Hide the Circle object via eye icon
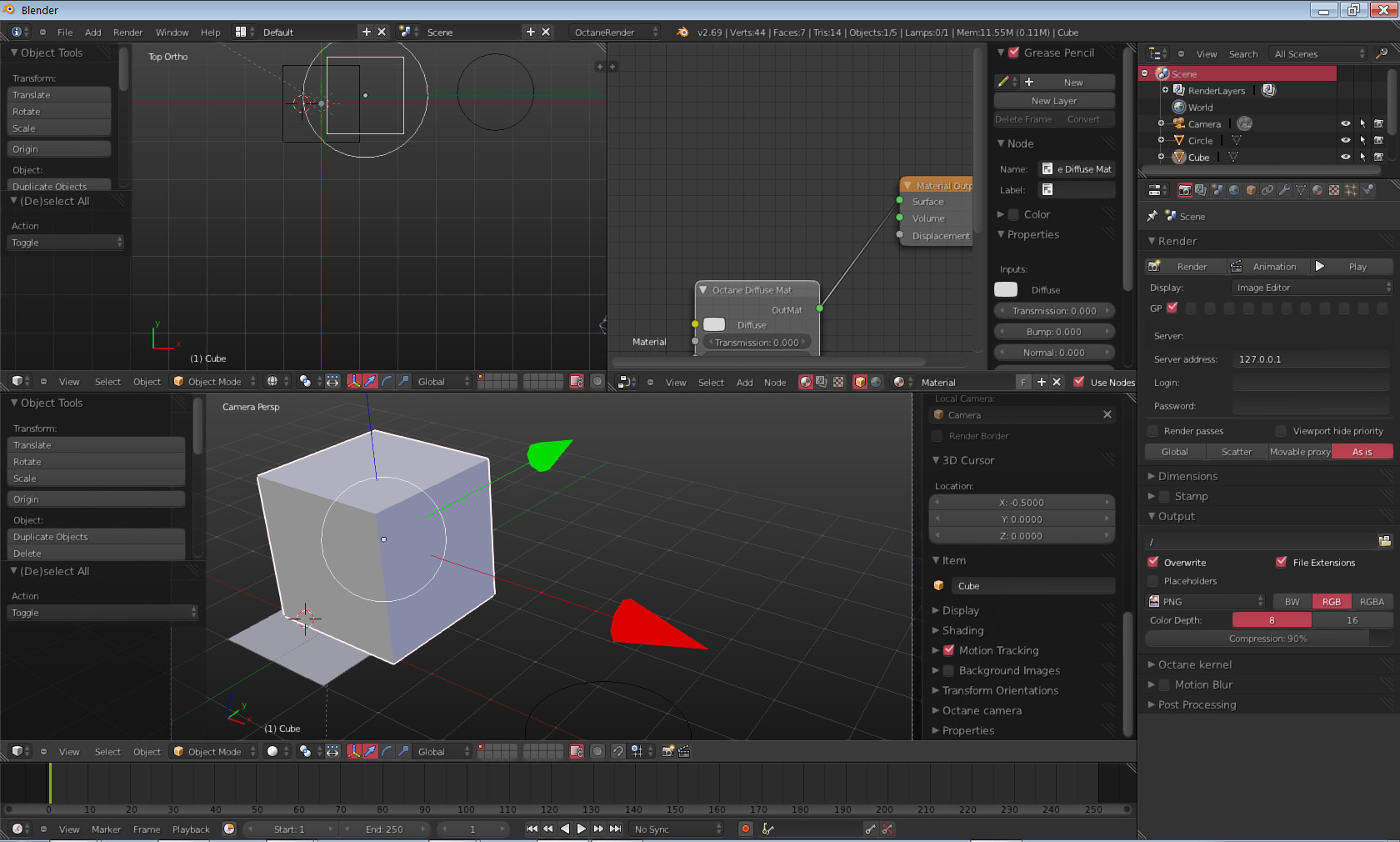 point(1345,140)
